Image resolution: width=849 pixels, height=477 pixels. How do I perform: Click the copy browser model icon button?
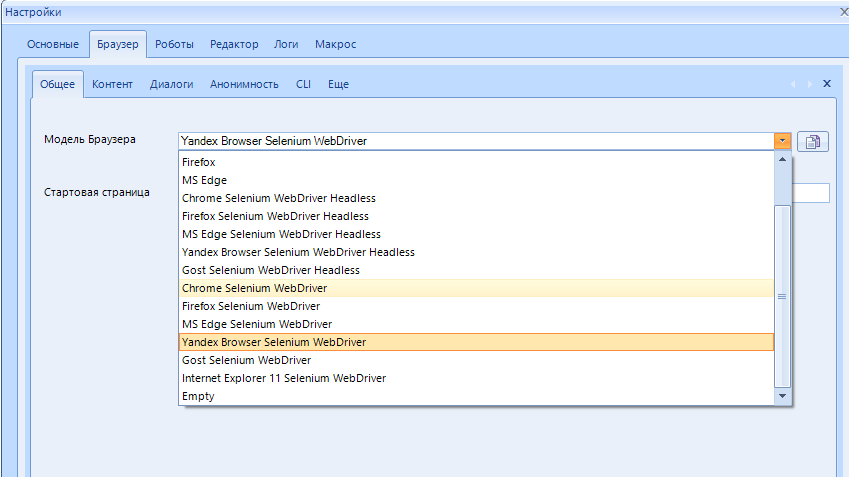813,142
